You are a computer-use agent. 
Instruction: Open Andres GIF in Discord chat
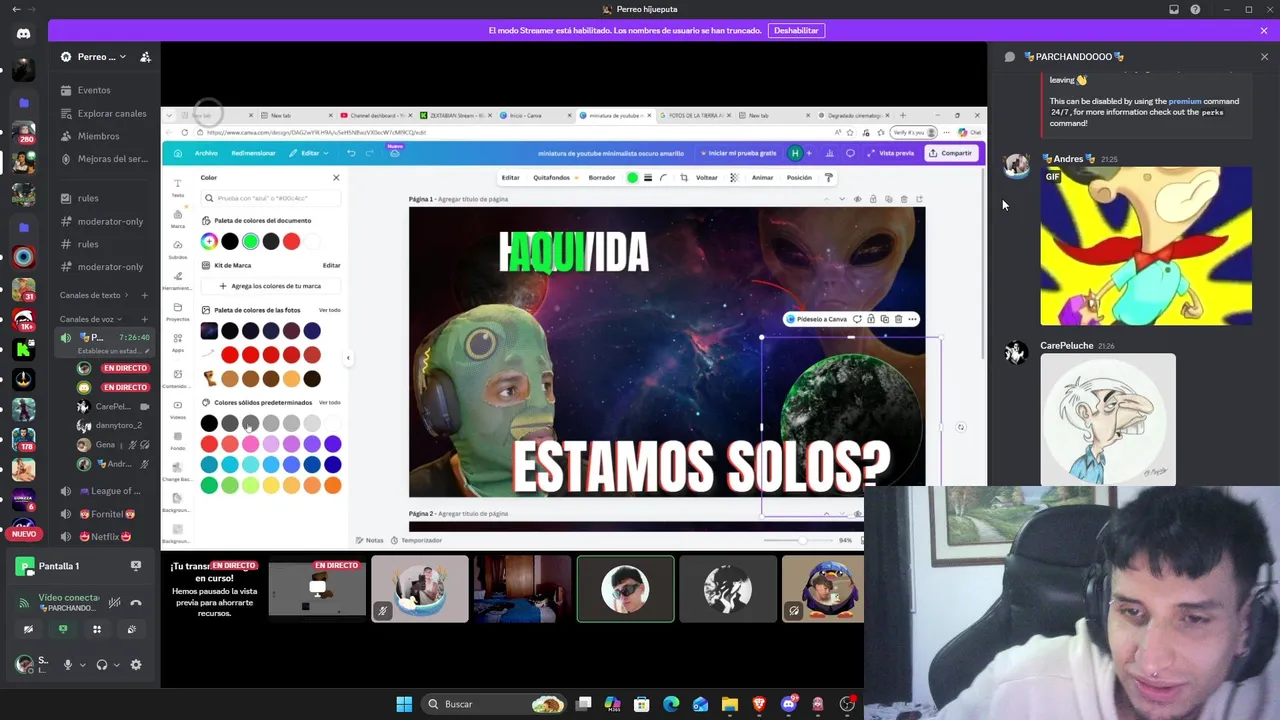click(1146, 246)
